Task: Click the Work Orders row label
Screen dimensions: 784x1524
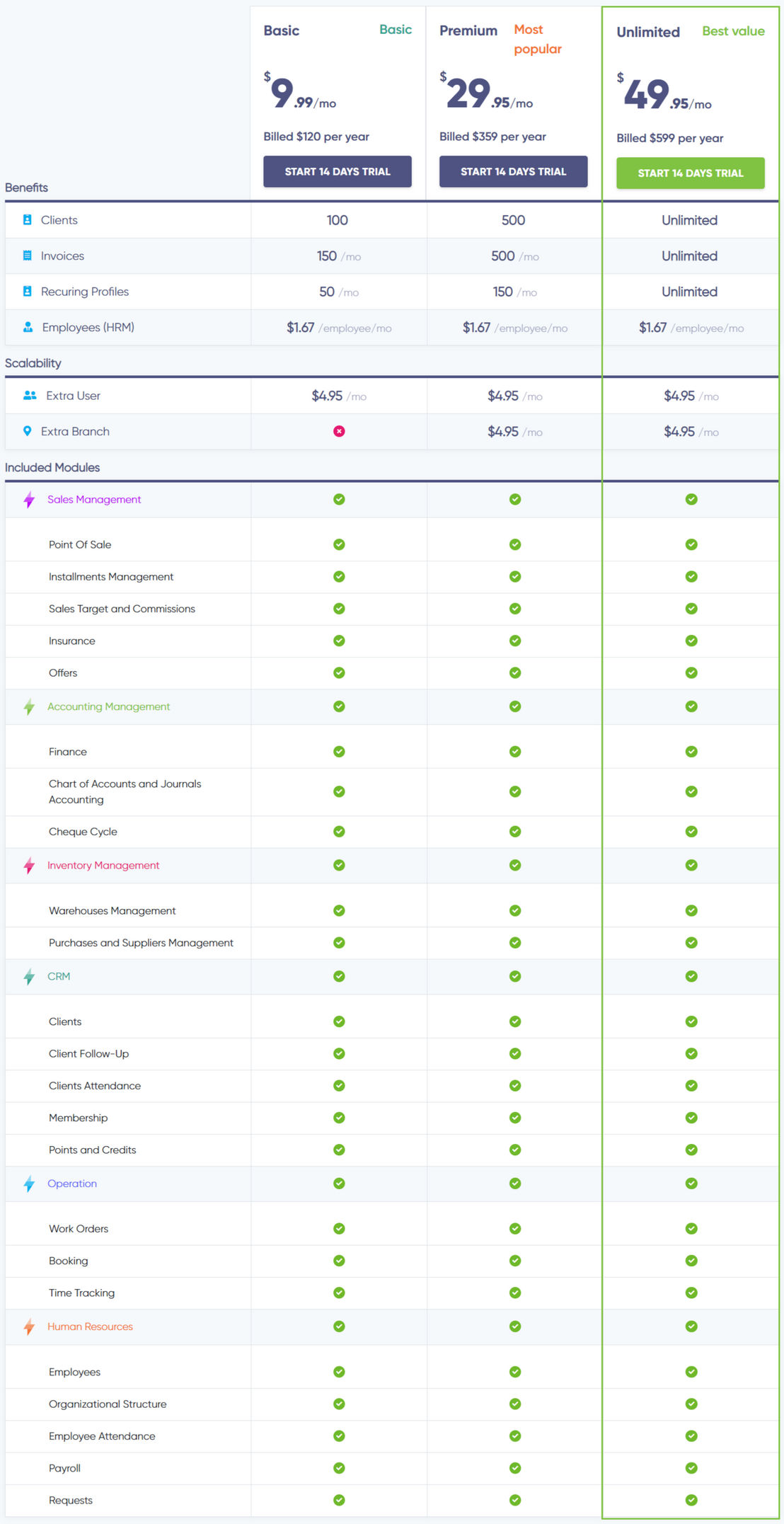Action: point(79,1229)
